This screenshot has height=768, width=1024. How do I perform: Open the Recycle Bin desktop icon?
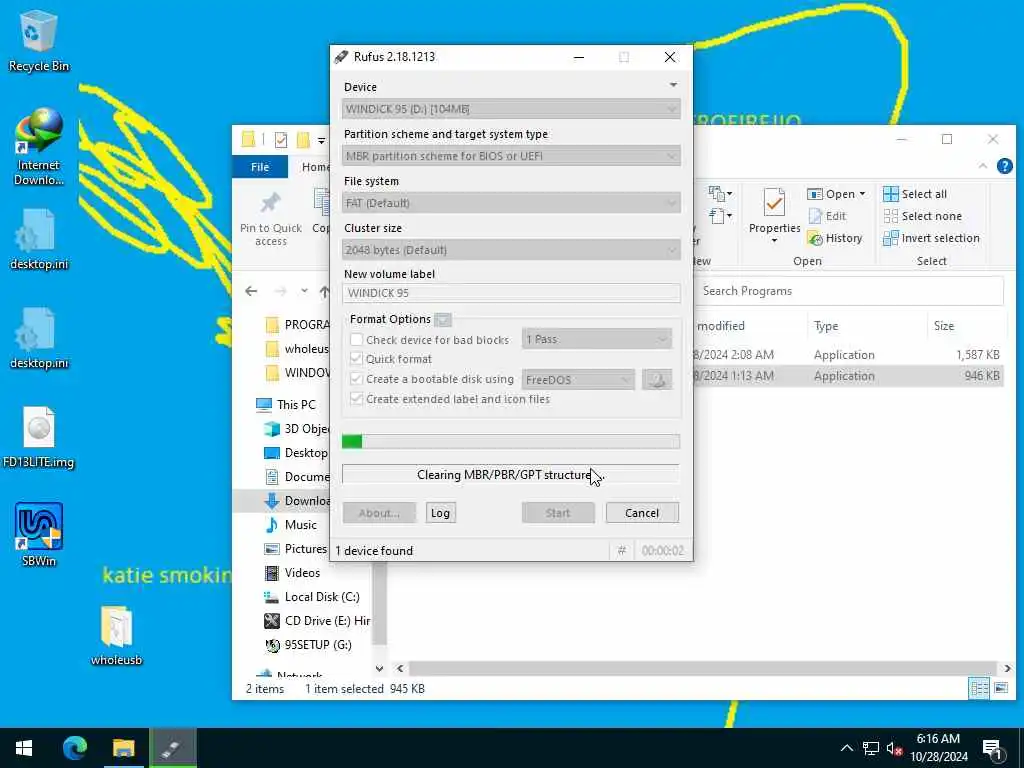click(x=39, y=40)
